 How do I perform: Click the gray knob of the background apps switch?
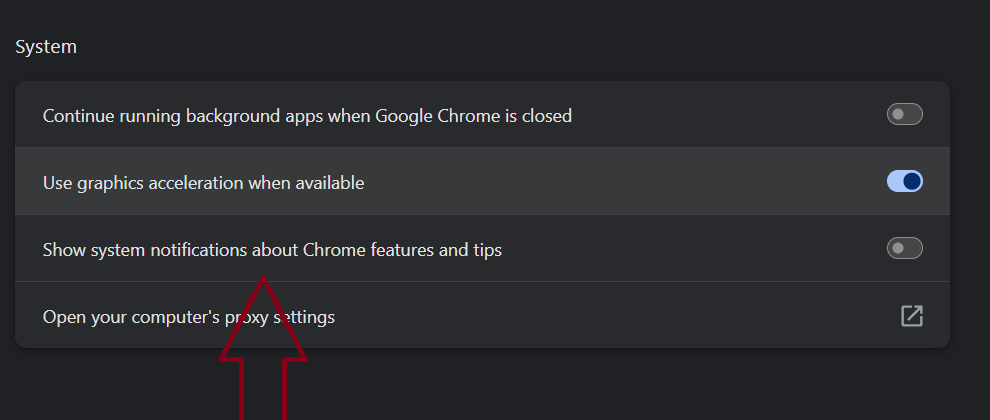[898, 115]
